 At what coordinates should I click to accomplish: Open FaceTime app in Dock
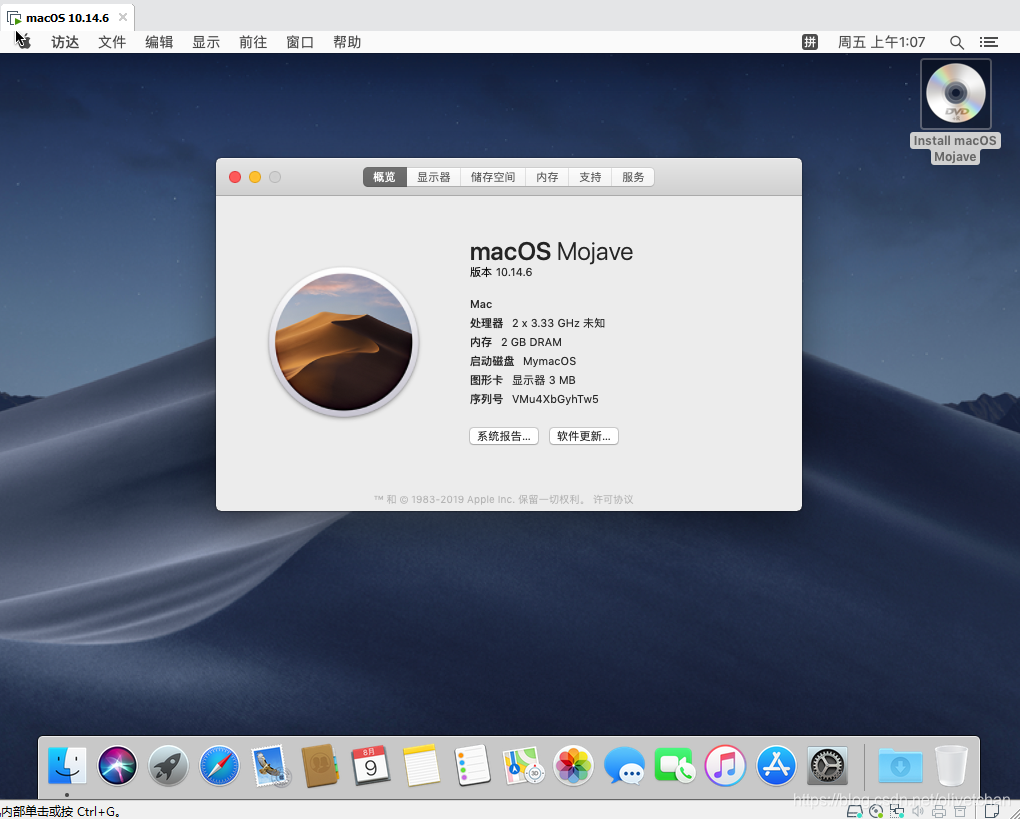[x=675, y=766]
